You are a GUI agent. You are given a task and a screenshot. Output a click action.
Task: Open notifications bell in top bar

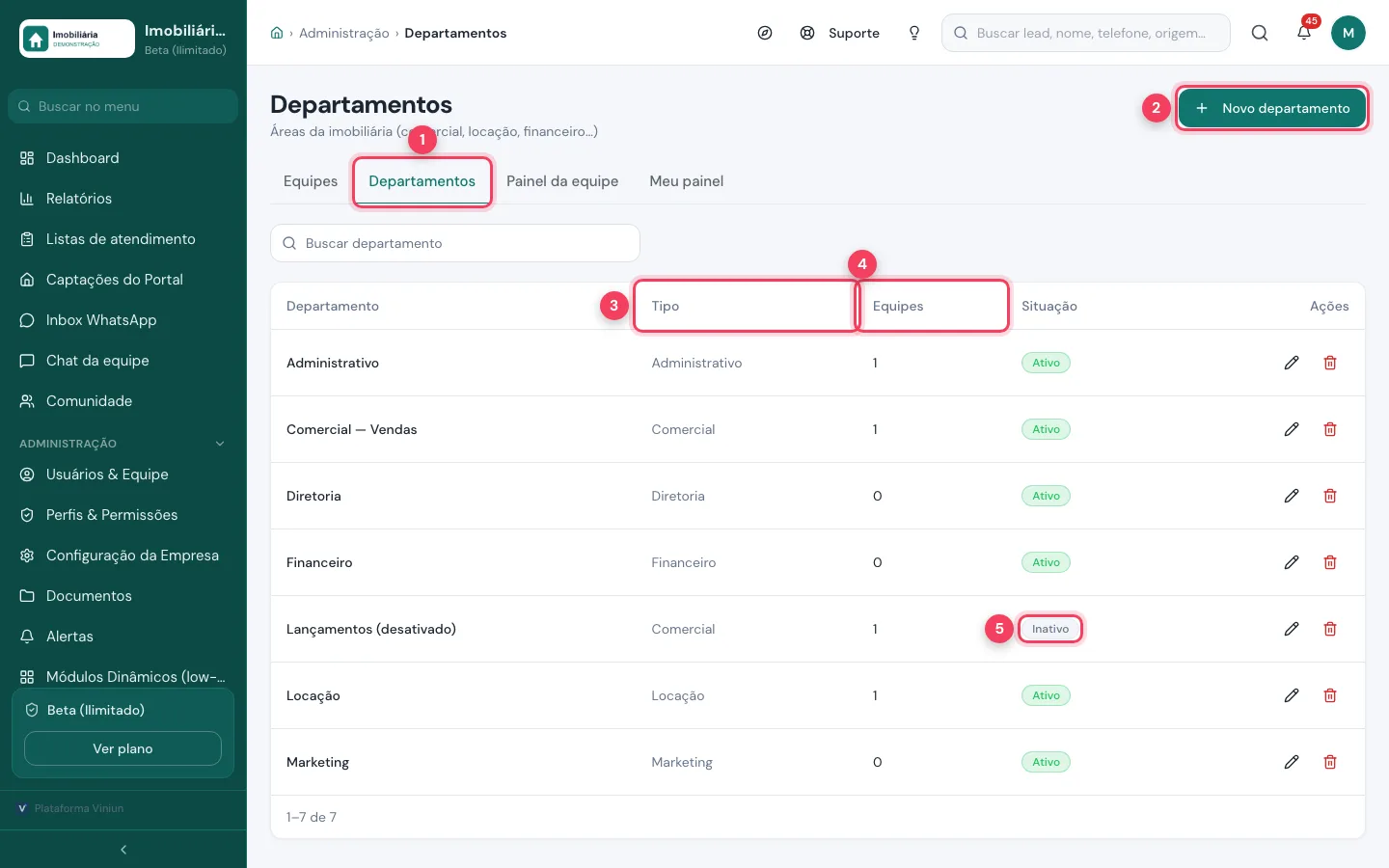tap(1304, 33)
